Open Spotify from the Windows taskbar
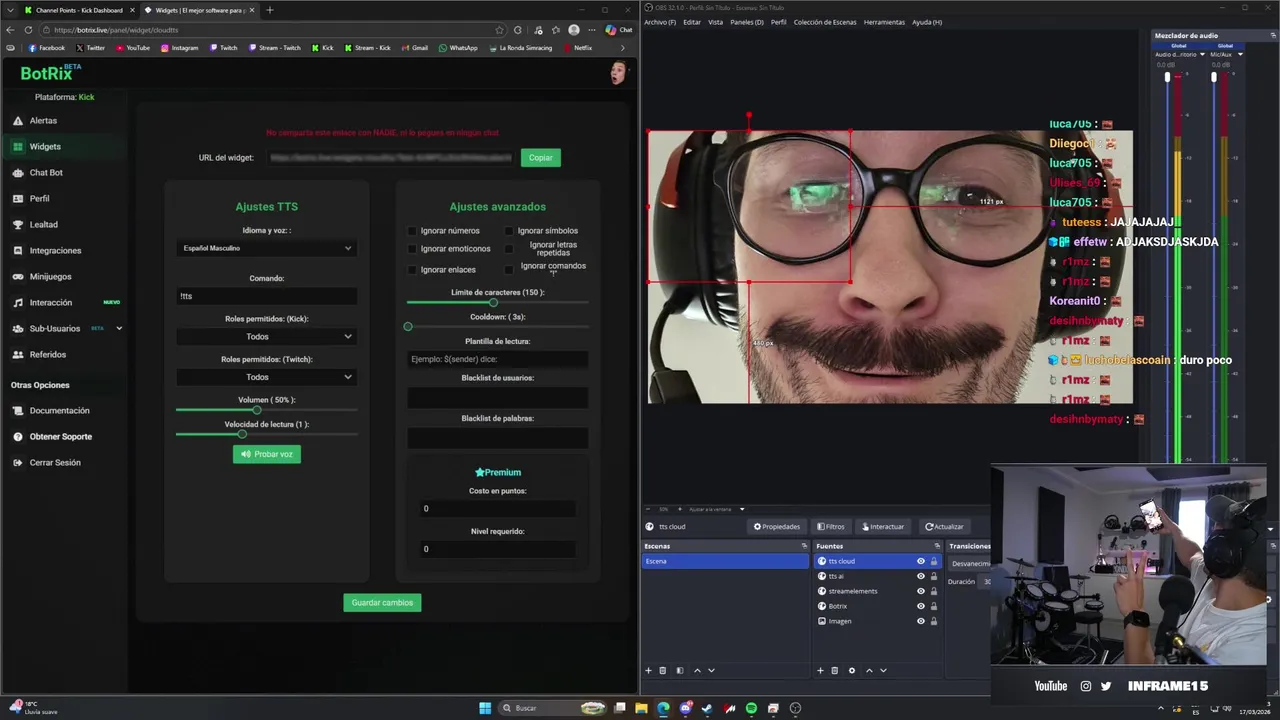This screenshot has height=720, width=1280. 751,708
